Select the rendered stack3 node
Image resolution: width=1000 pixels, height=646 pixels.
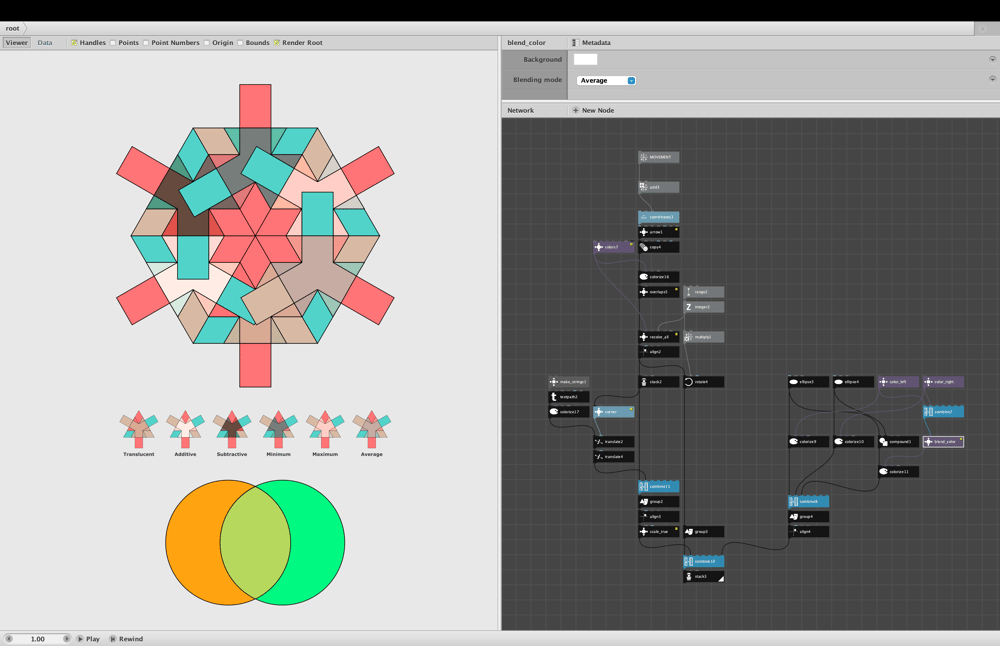703,576
